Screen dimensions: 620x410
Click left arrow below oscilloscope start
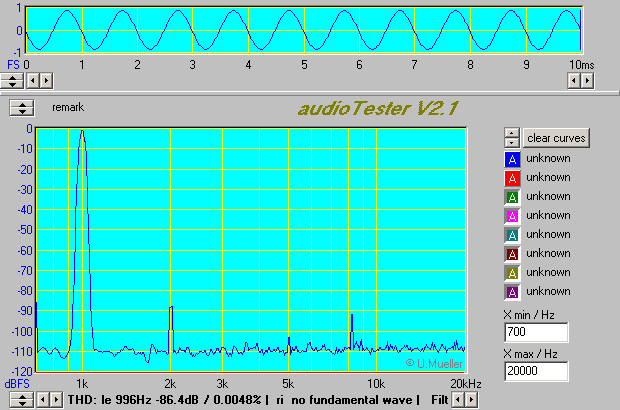pyautogui.click(x=33, y=81)
